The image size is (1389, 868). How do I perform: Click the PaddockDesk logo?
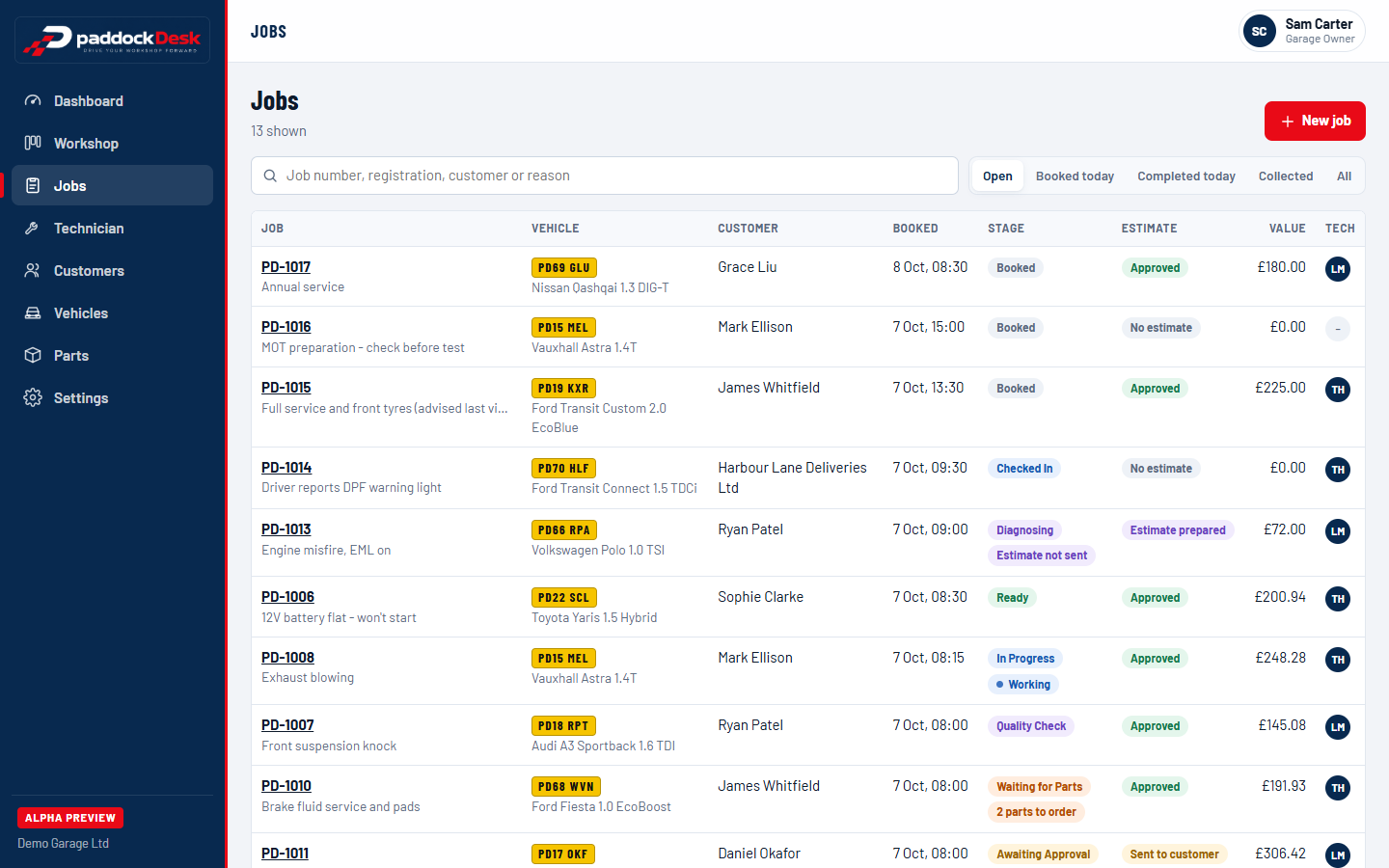point(112,40)
